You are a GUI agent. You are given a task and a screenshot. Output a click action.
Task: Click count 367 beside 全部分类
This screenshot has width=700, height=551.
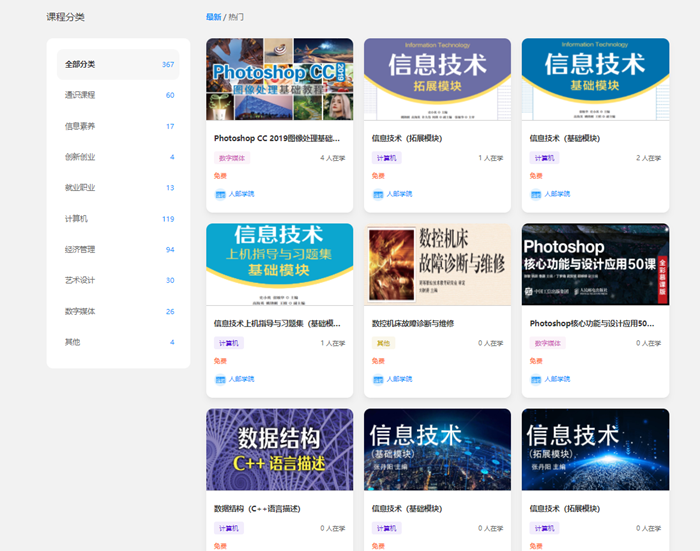pos(168,65)
